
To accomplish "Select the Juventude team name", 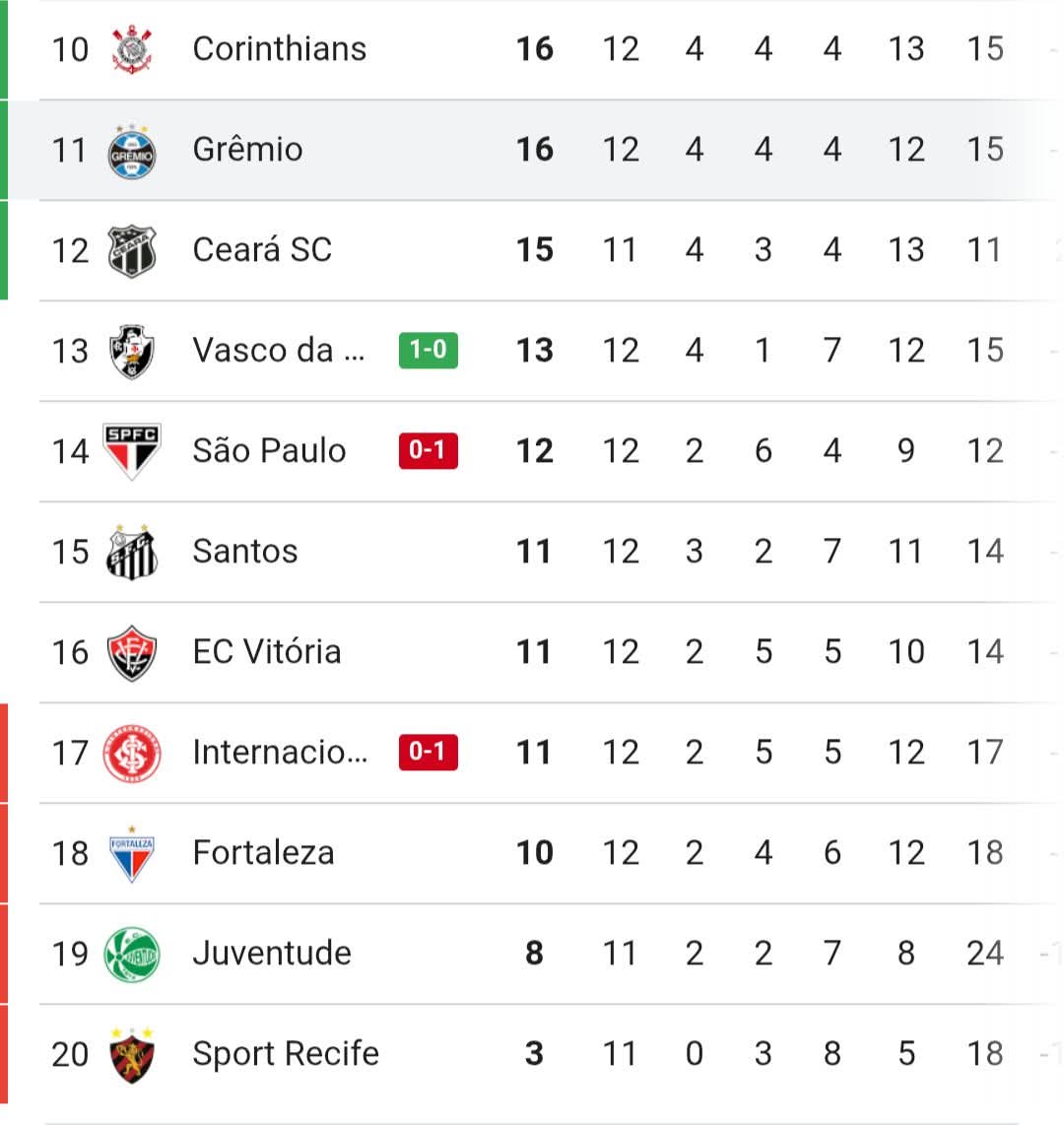I will 272,953.
